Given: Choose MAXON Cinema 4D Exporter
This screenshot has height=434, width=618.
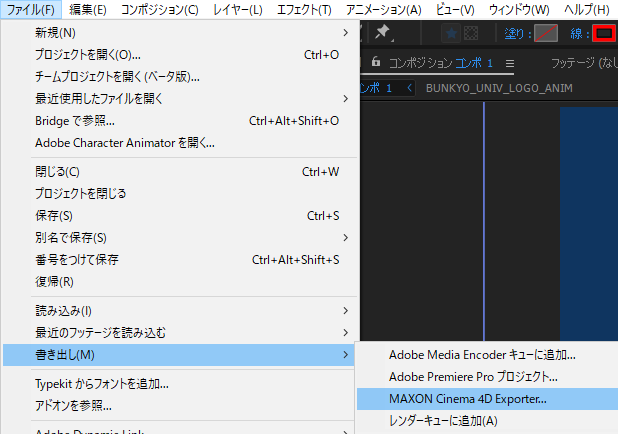Looking at the screenshot, I should point(468,399).
